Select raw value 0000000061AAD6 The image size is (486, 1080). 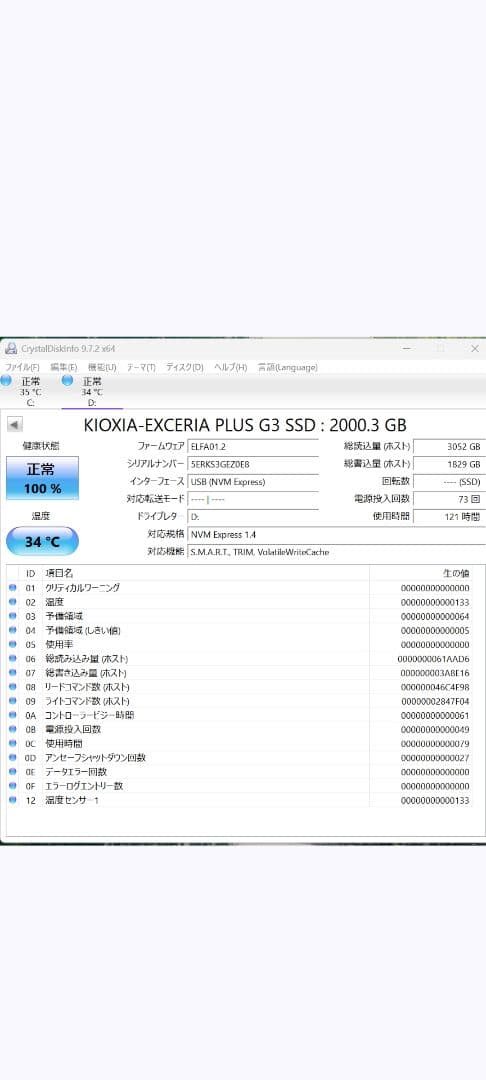pos(434,658)
